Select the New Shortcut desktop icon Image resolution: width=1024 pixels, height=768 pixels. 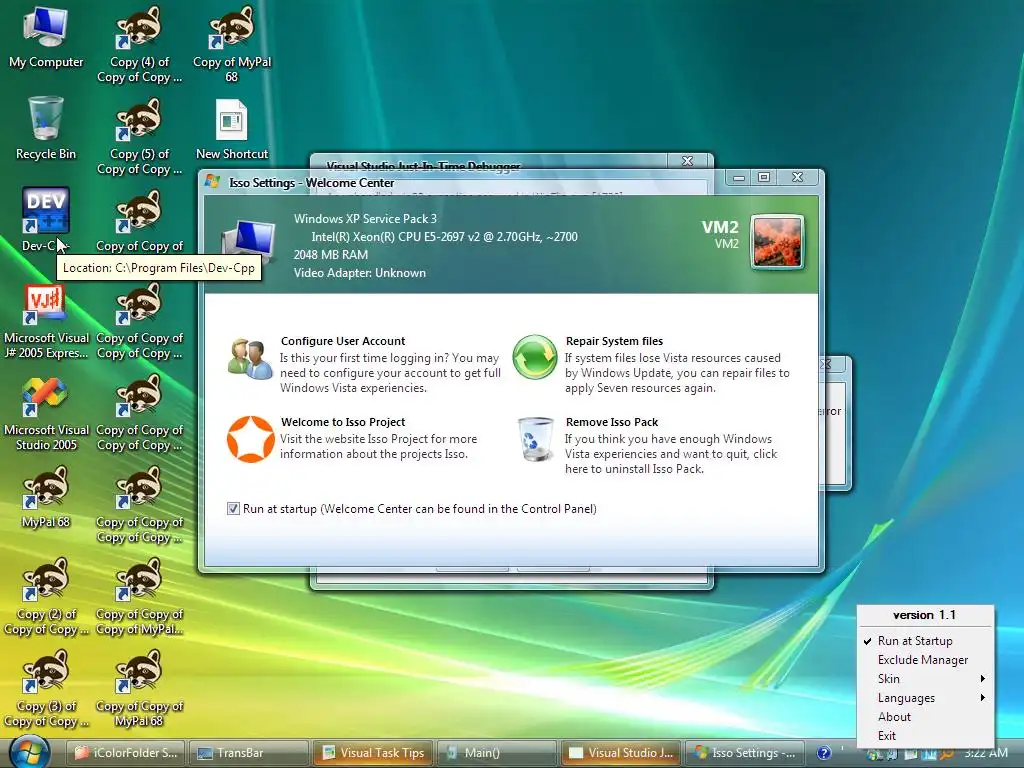coord(232,129)
